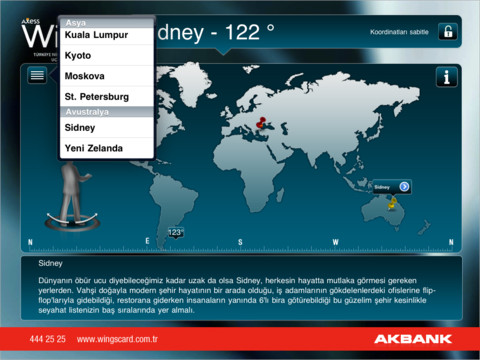Tap the blue arrow on the Sidney callout
480x360 pixels.
pos(404,187)
